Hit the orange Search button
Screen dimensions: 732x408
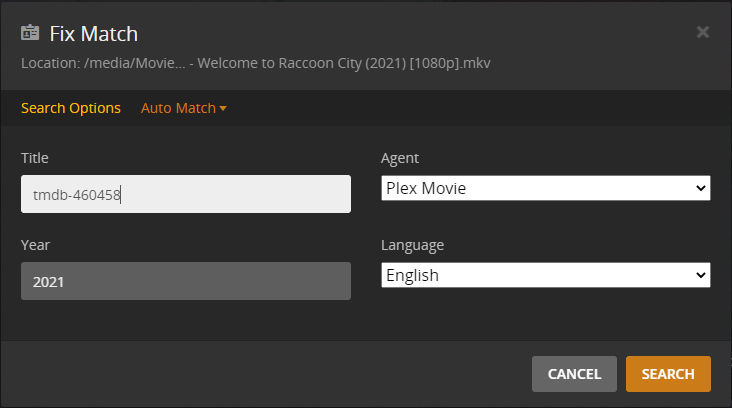[x=668, y=374]
